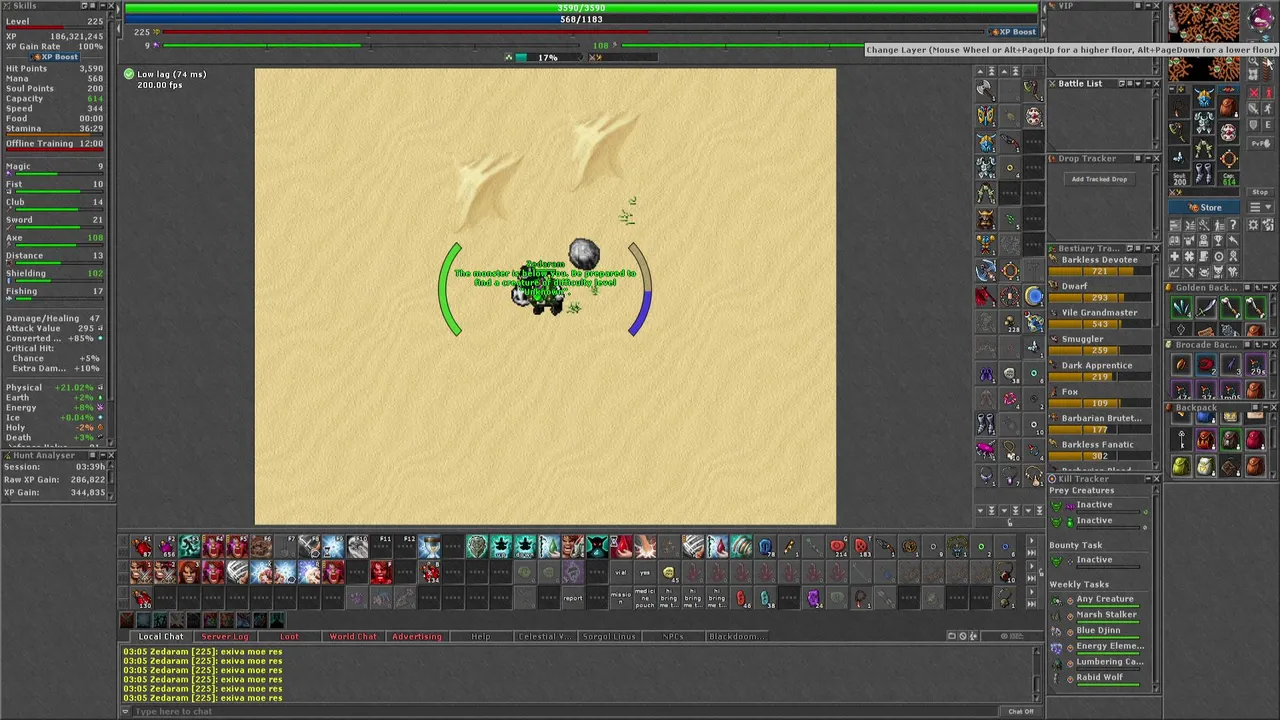Minimize the Battle List panel
Viewport: 1280px width, 720px height.
click(x=1146, y=83)
